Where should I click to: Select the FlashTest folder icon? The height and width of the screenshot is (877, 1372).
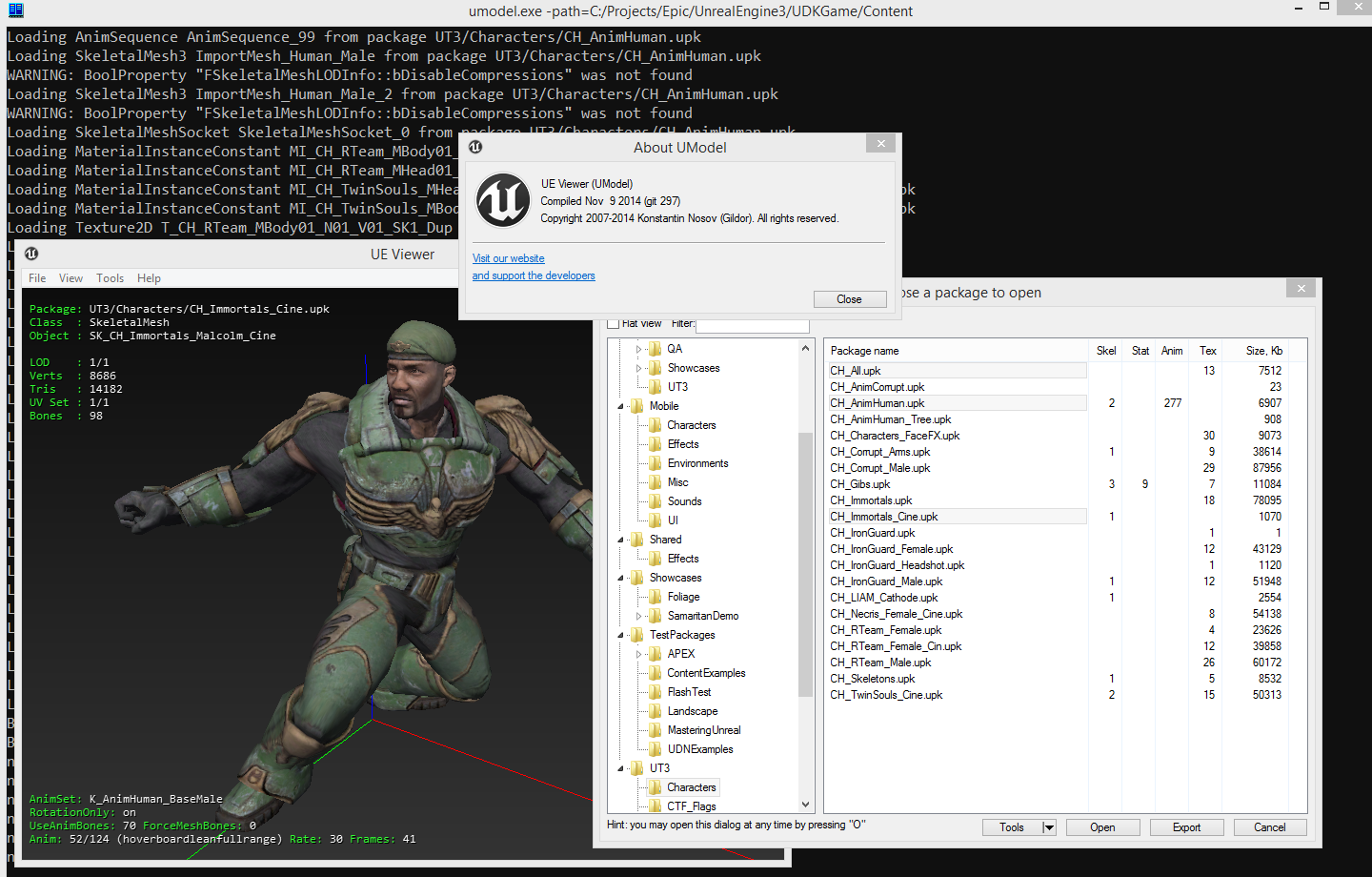click(x=656, y=692)
